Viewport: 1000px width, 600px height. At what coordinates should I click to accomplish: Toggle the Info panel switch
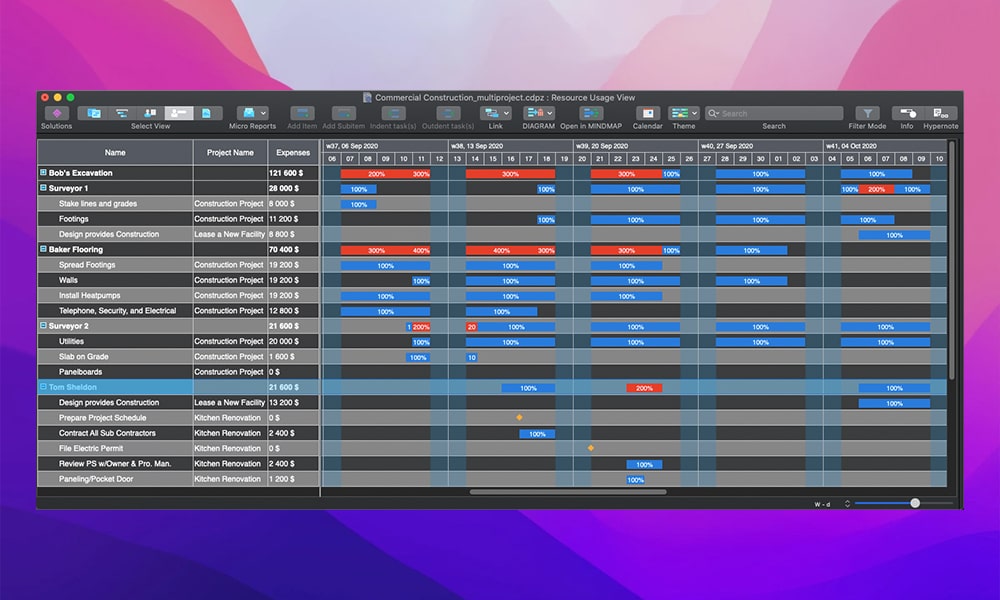(x=906, y=114)
